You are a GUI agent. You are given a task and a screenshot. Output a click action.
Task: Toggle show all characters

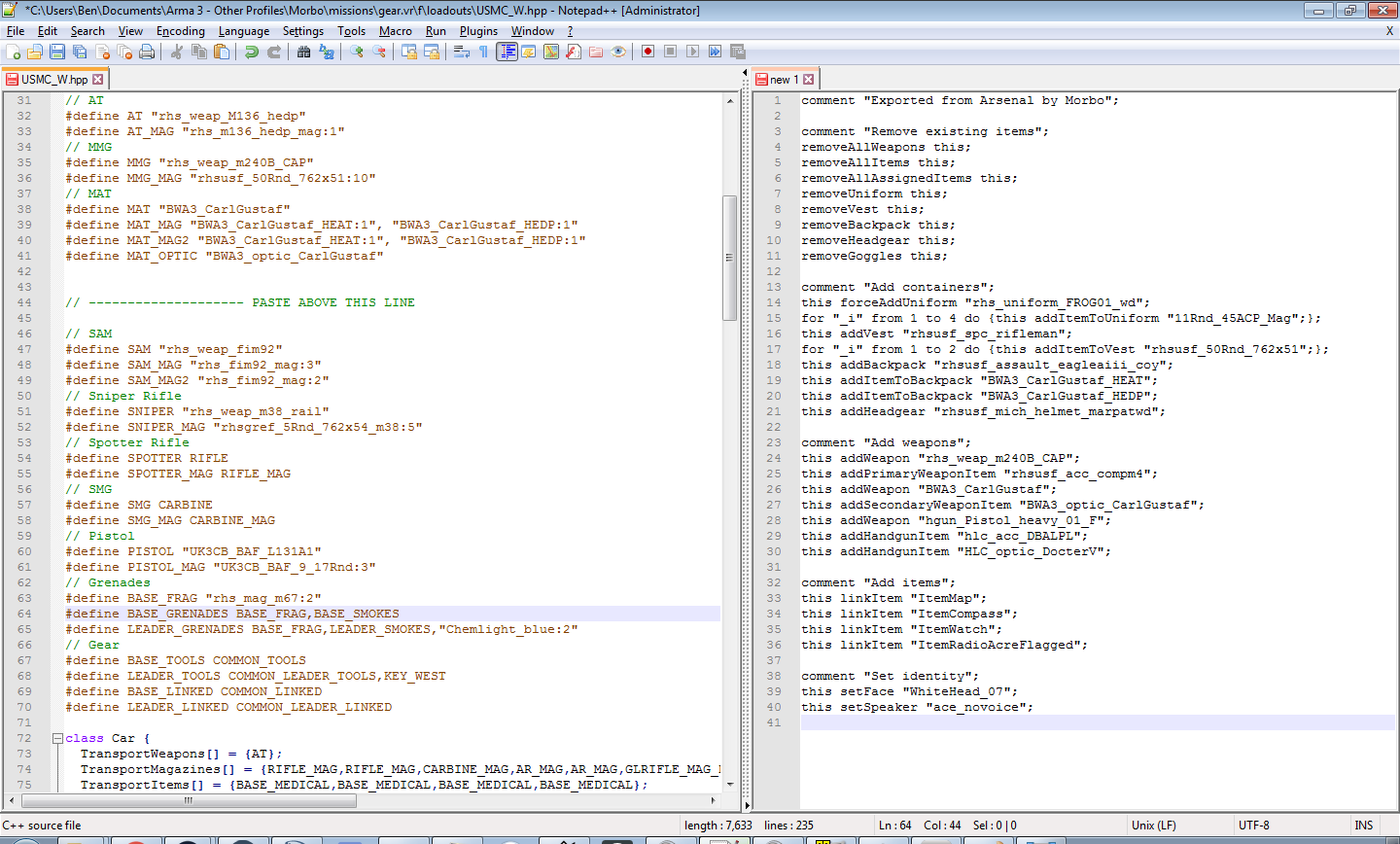(484, 52)
